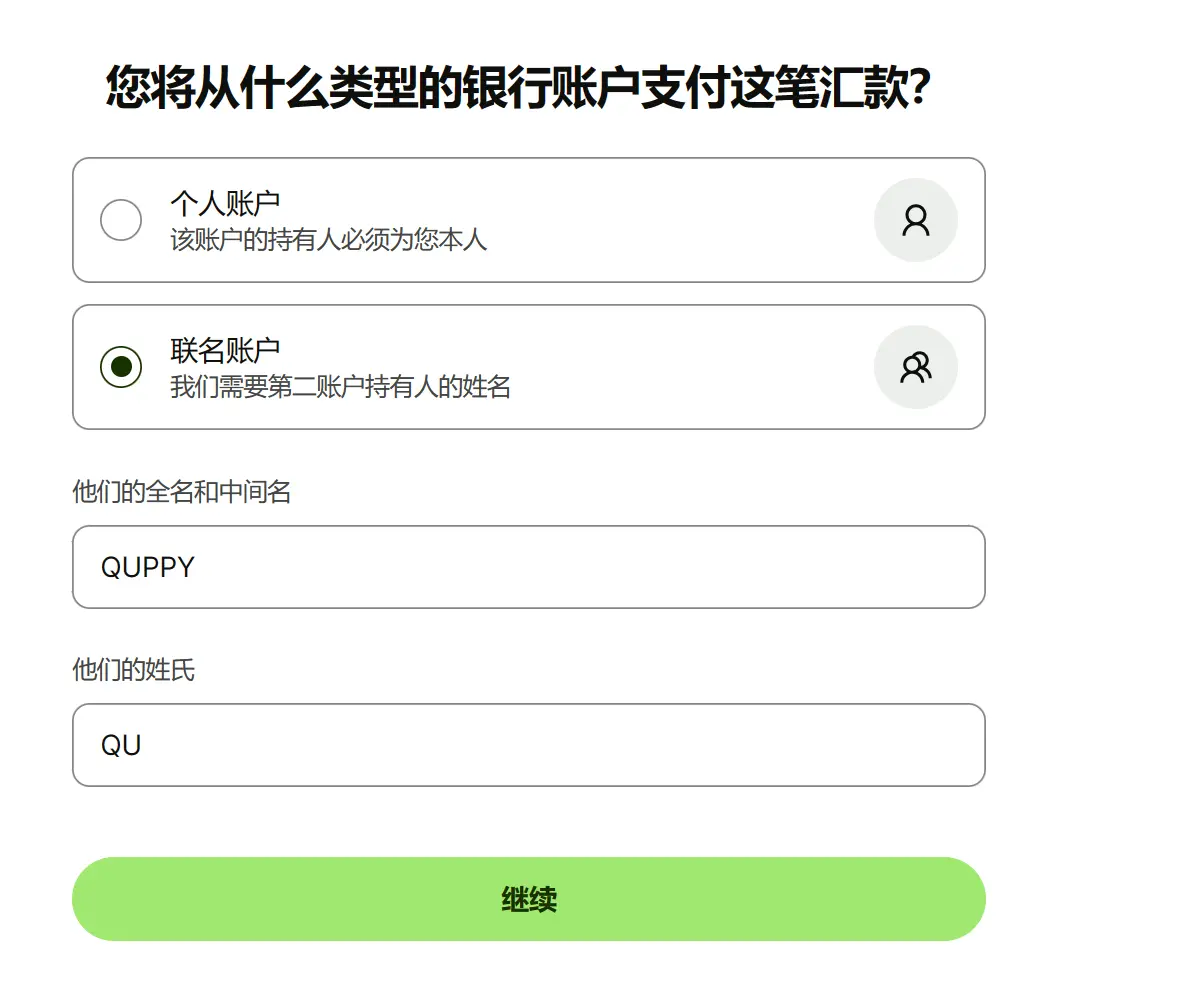The image size is (1198, 1004).
Task: Click the 联名账户 option title
Action: point(225,350)
